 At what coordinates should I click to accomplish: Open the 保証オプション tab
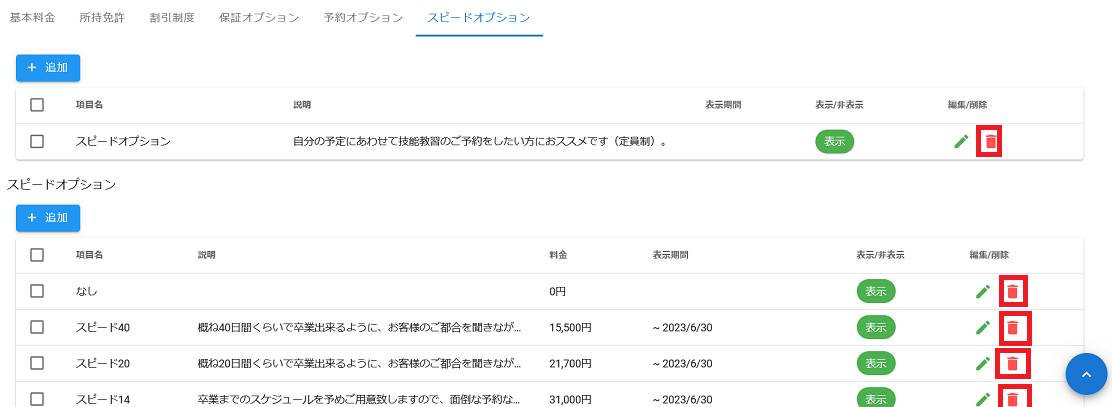coord(259,18)
